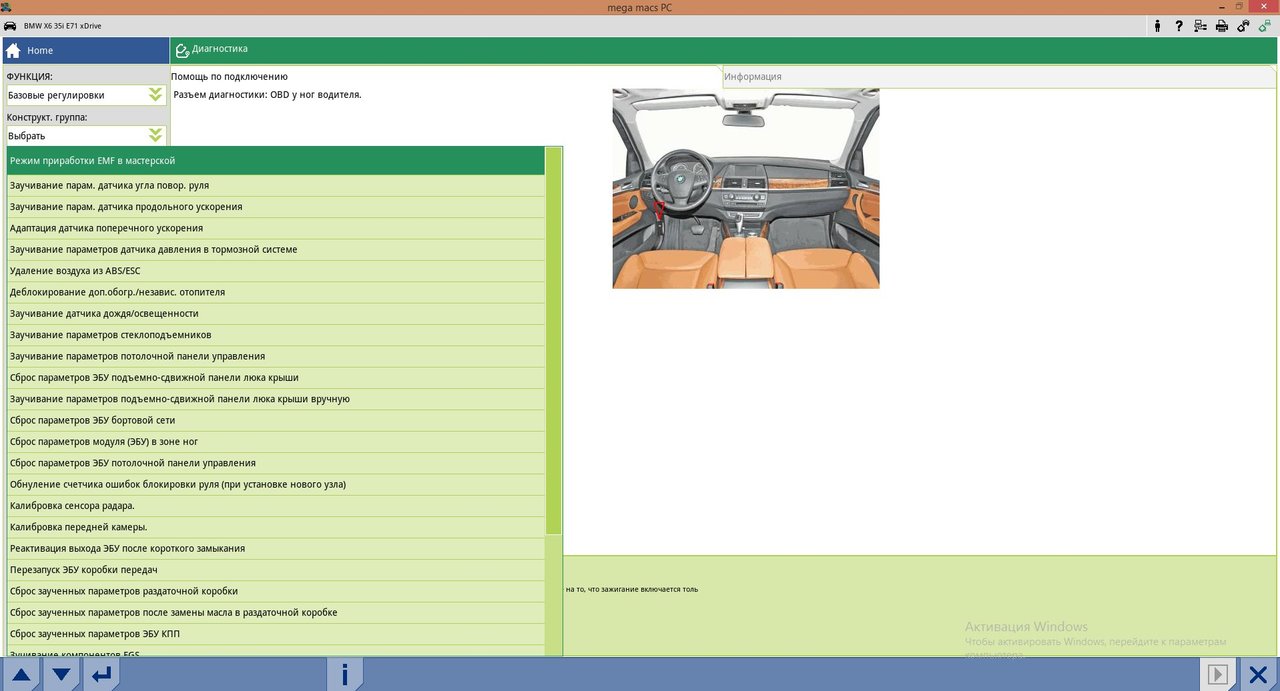The width and height of the screenshot is (1280, 691).
Task: Open the user person icon in toolbar
Action: 1158,26
